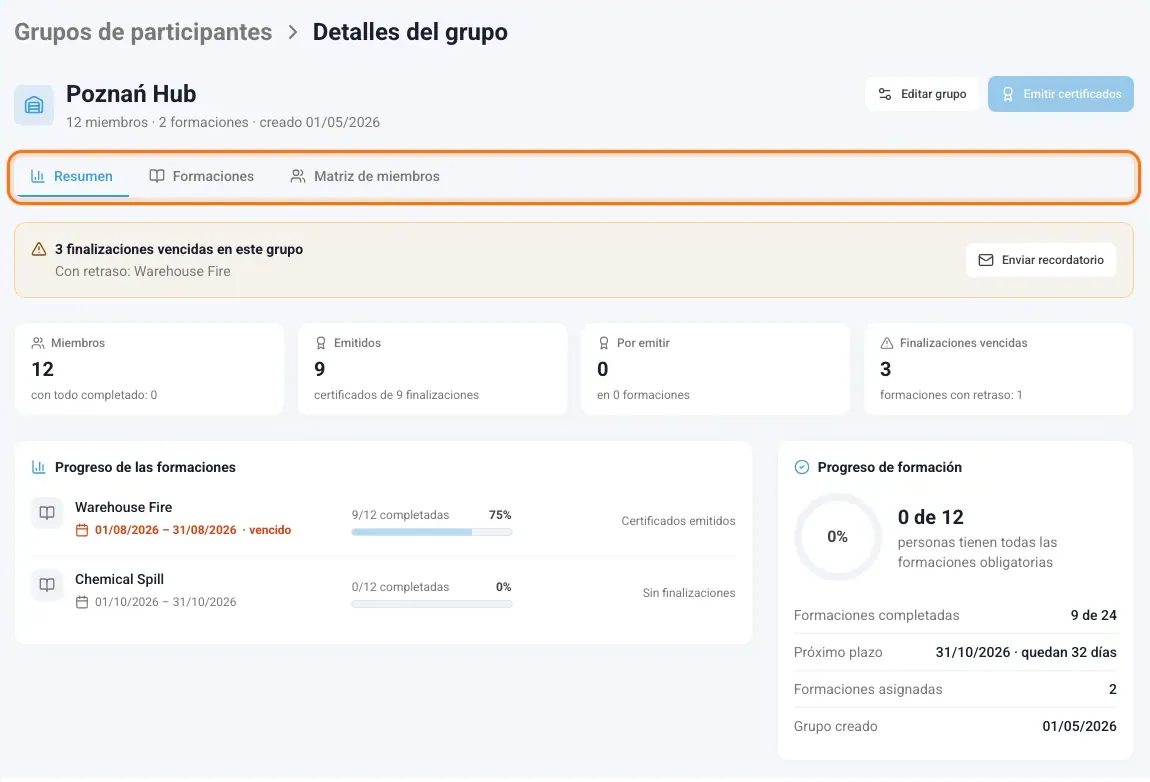
Task: Click check circle icon beside Progreso de formación
Action: pos(802,467)
